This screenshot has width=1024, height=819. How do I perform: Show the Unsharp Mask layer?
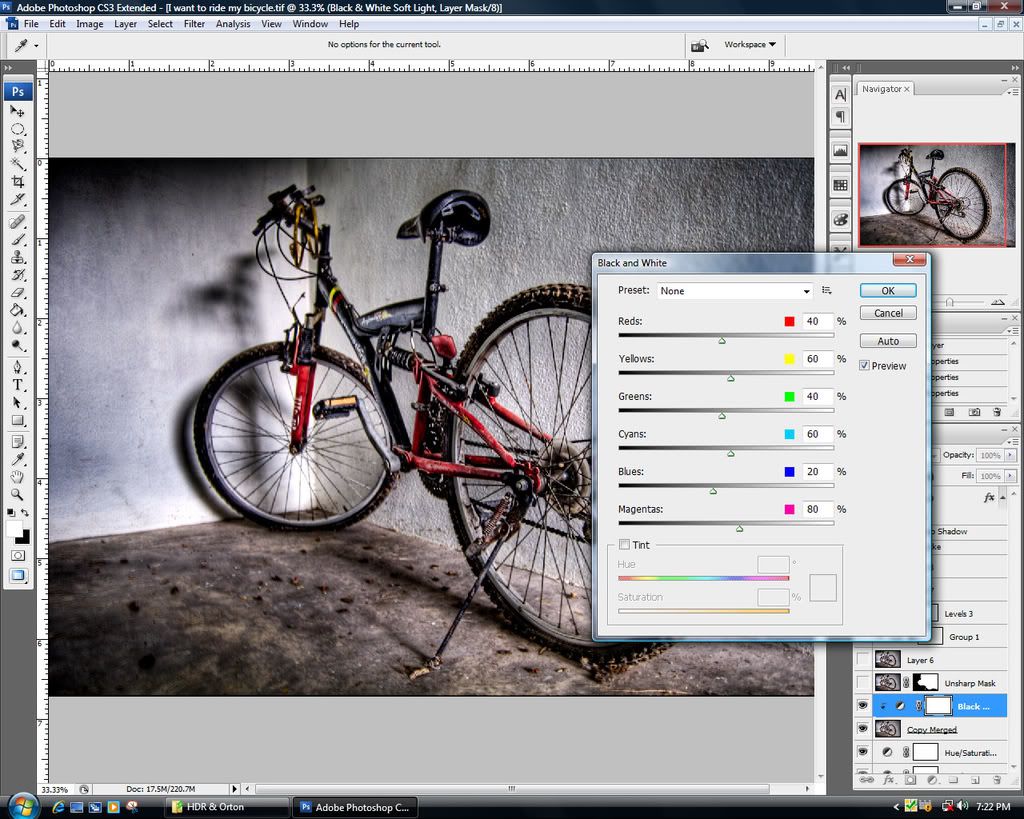pos(862,683)
